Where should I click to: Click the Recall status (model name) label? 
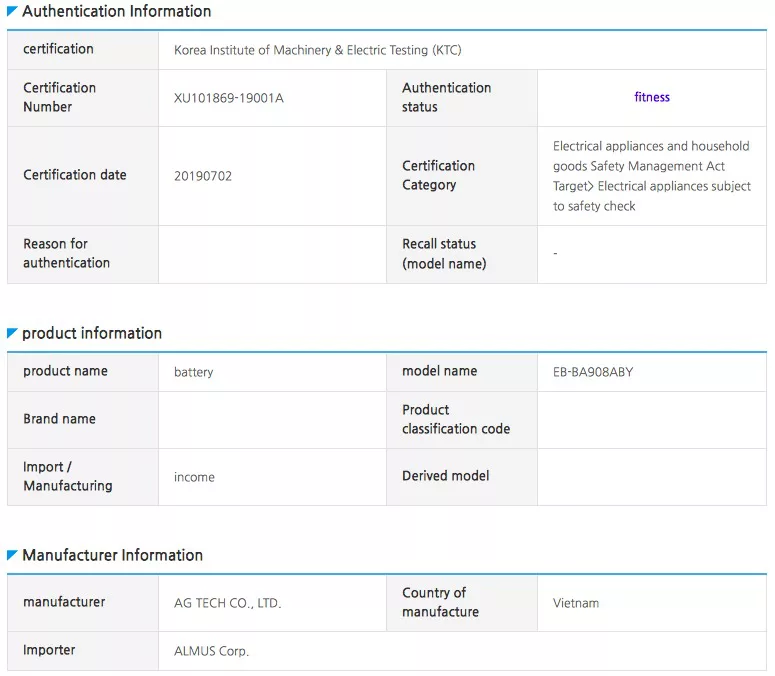tap(444, 254)
